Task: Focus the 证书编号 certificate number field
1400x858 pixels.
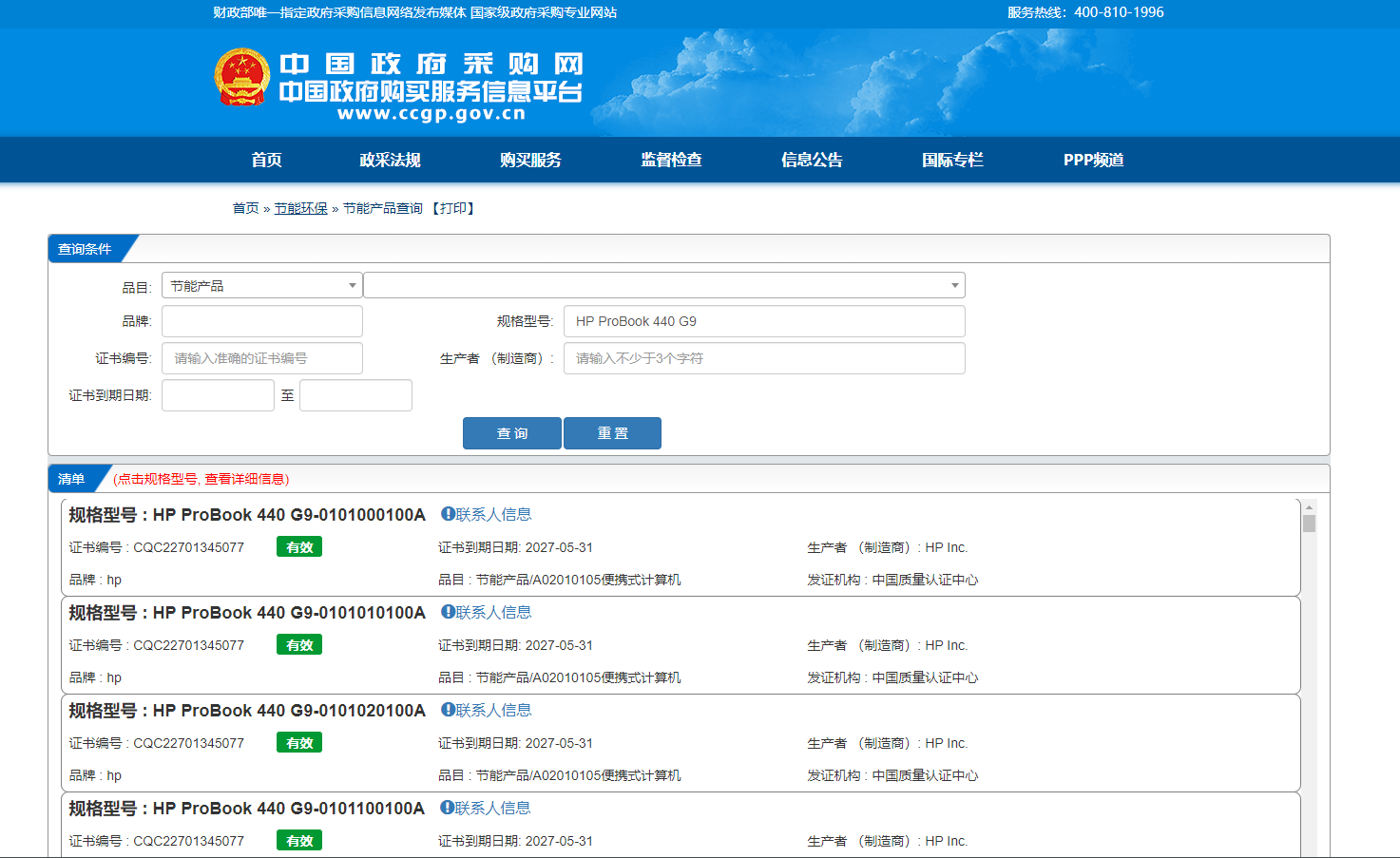Action: (262, 358)
